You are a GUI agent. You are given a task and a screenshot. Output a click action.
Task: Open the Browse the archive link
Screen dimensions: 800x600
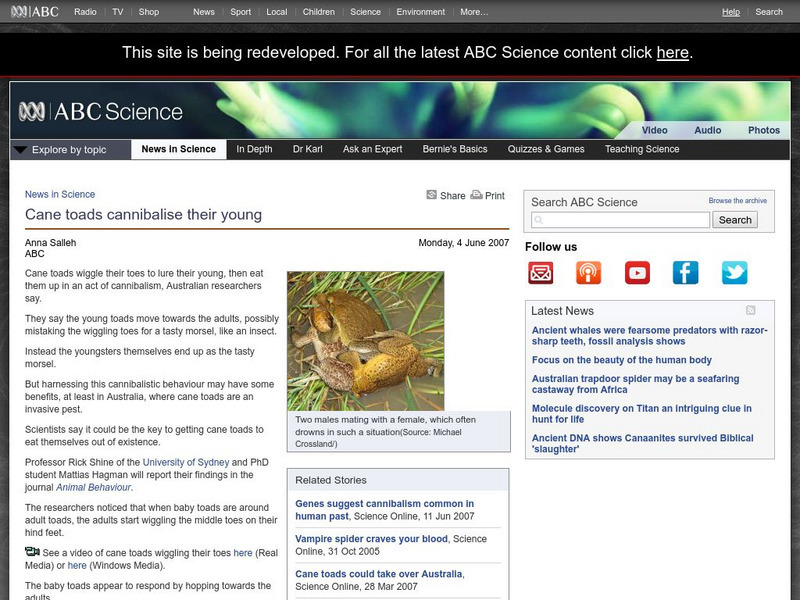click(x=738, y=201)
